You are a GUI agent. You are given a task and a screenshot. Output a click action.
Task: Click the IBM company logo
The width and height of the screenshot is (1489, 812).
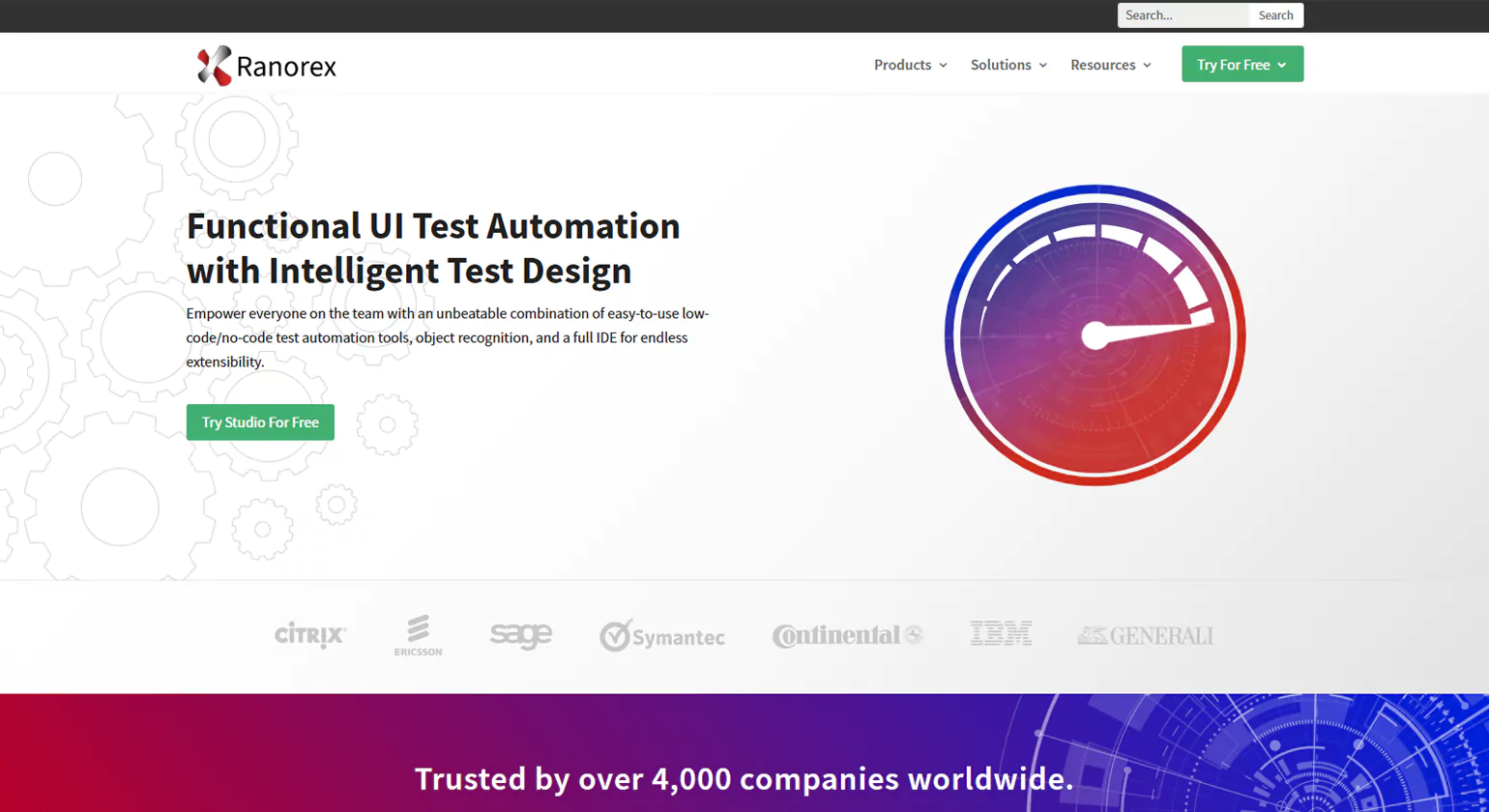pyautogui.click(x=1001, y=634)
